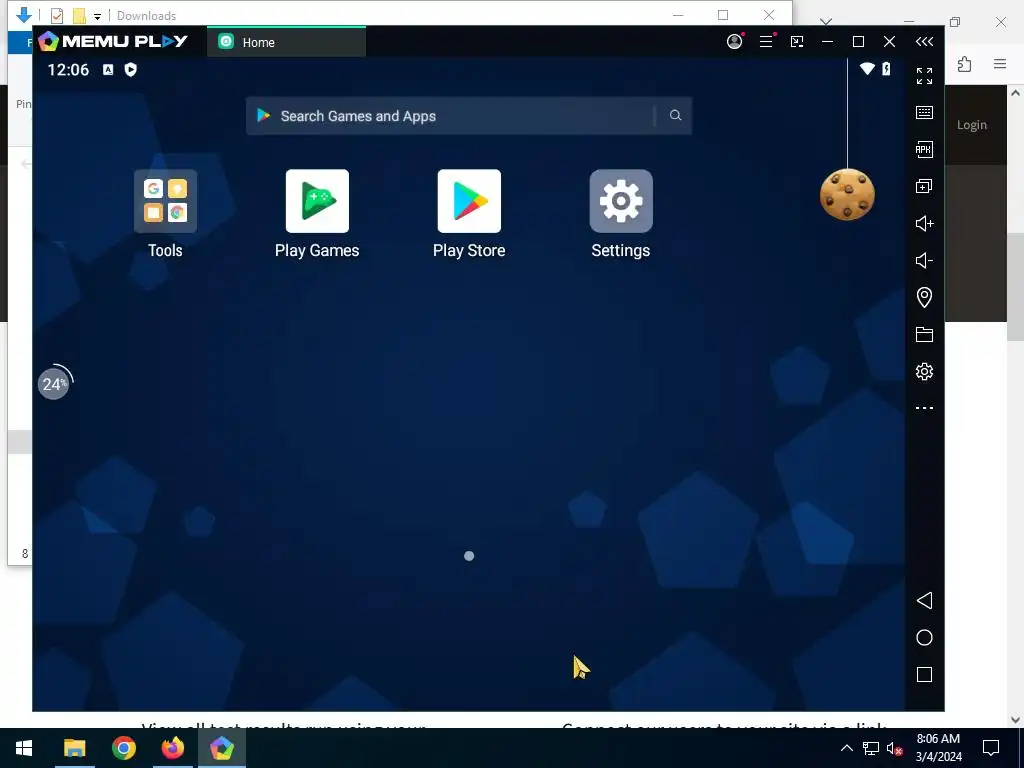Open the browser extensions puzzle icon

pos(965,63)
